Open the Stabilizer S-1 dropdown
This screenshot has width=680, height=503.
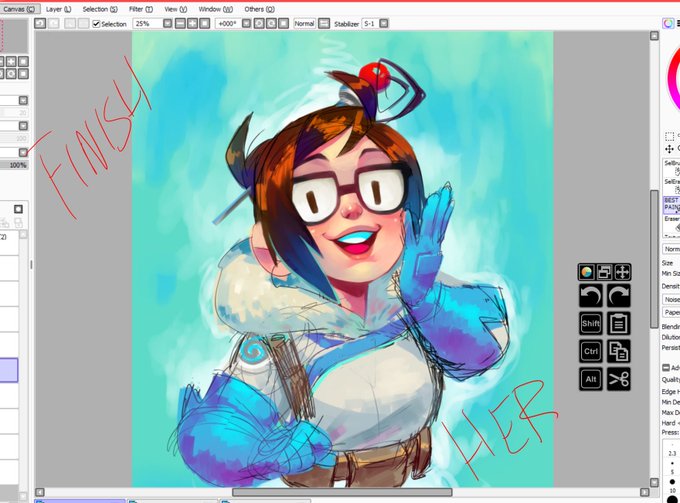coord(384,23)
